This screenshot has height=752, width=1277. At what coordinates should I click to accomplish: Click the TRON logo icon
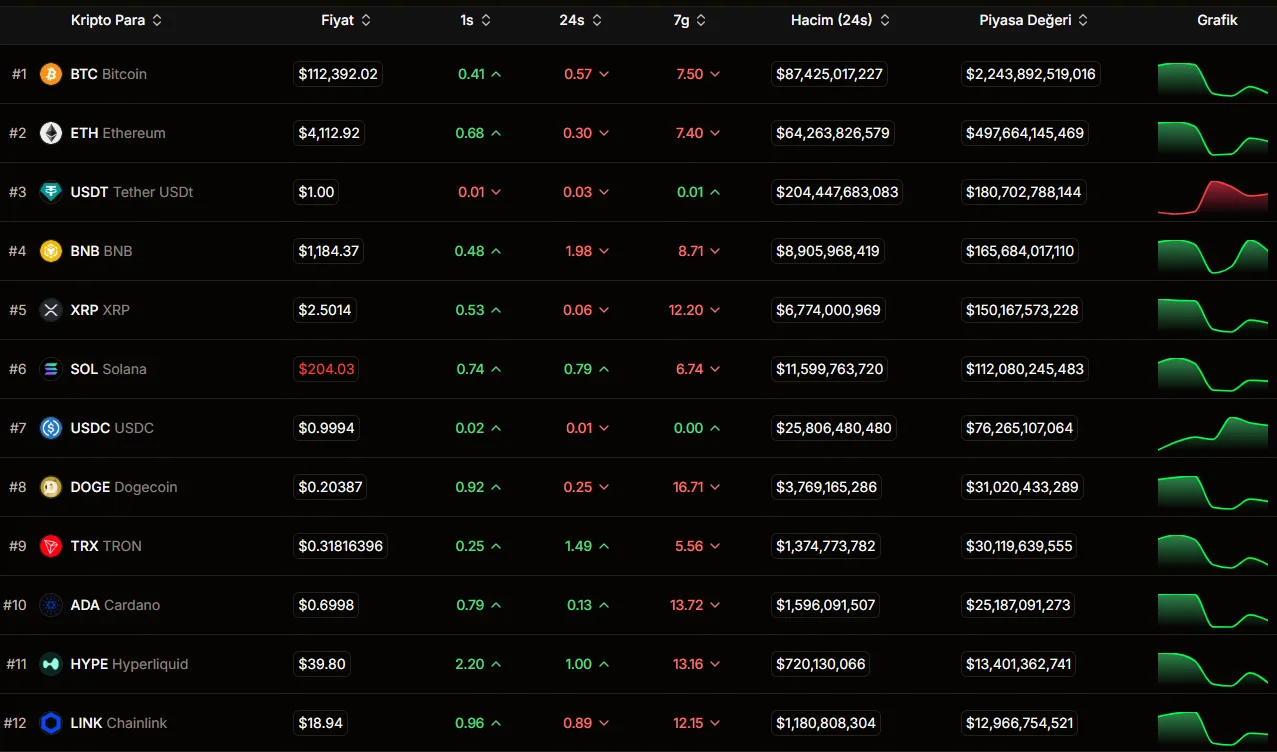[x=51, y=546]
